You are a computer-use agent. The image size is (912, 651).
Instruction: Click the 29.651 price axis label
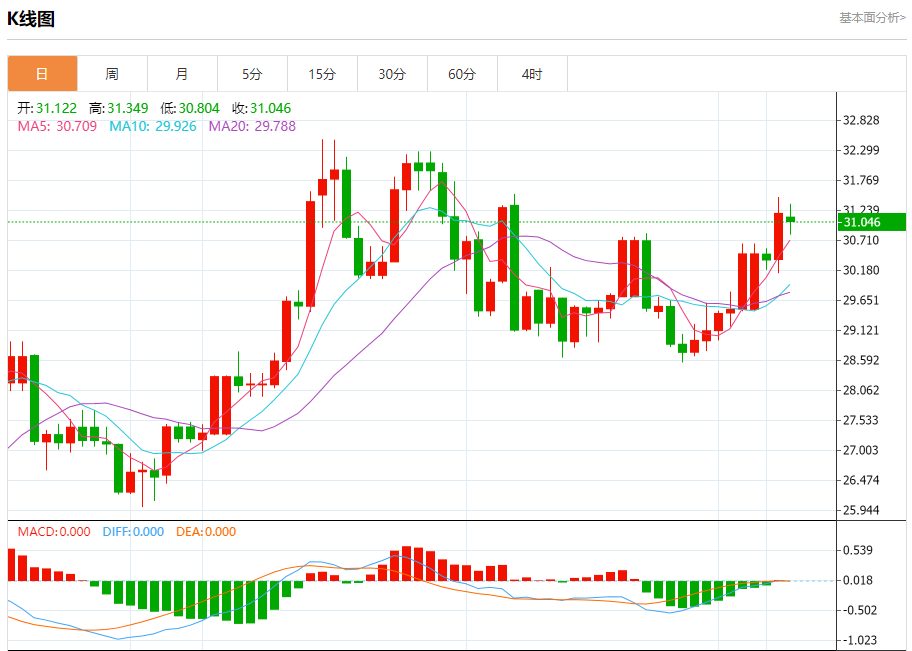pyautogui.click(x=861, y=300)
